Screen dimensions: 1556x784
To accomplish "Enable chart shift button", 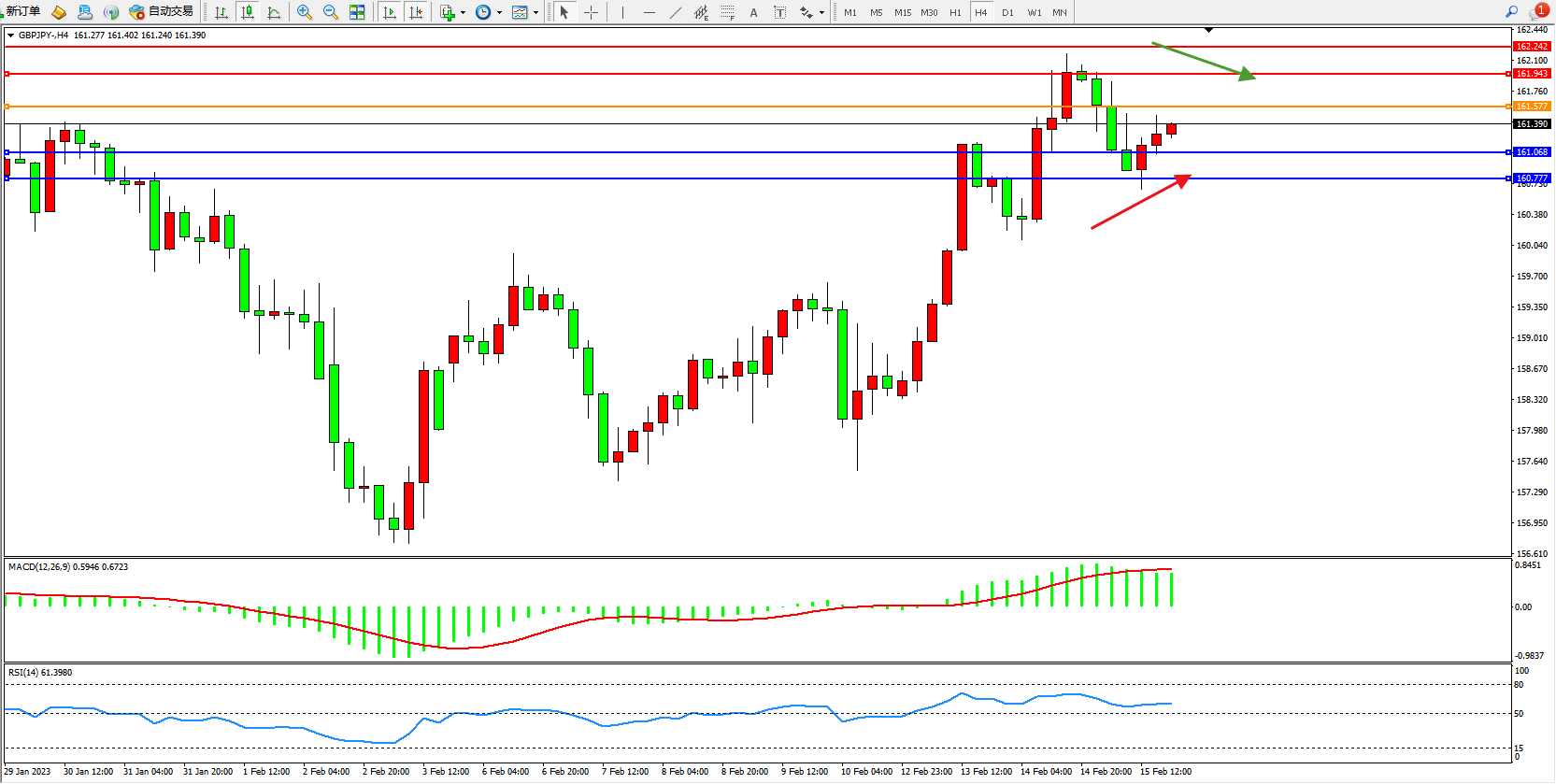I will pos(416,12).
